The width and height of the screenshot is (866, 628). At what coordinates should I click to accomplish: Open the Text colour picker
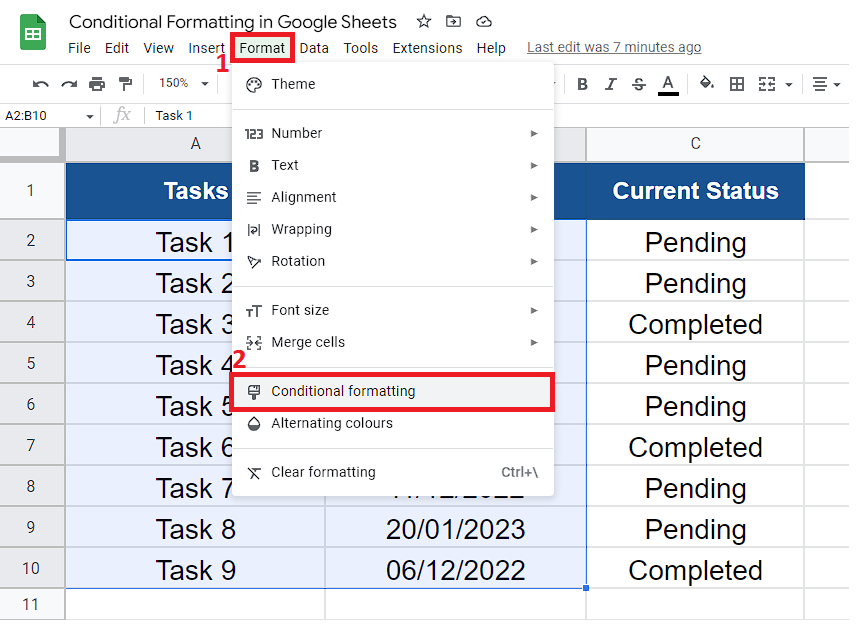667,84
